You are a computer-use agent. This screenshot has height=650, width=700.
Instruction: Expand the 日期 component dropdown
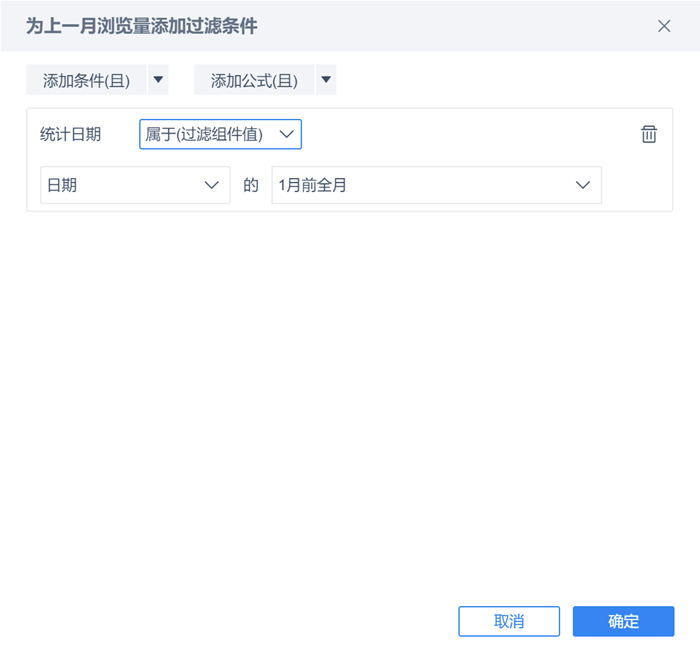(135, 185)
